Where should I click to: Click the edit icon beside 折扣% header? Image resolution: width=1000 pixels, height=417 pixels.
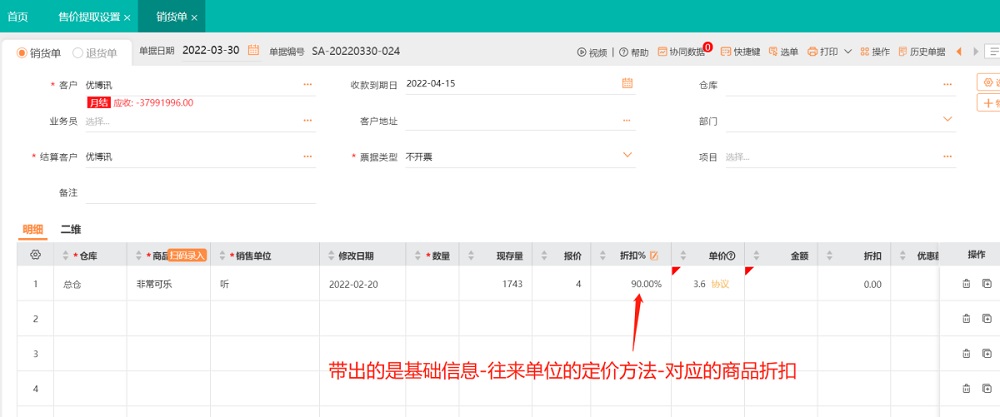click(654, 256)
